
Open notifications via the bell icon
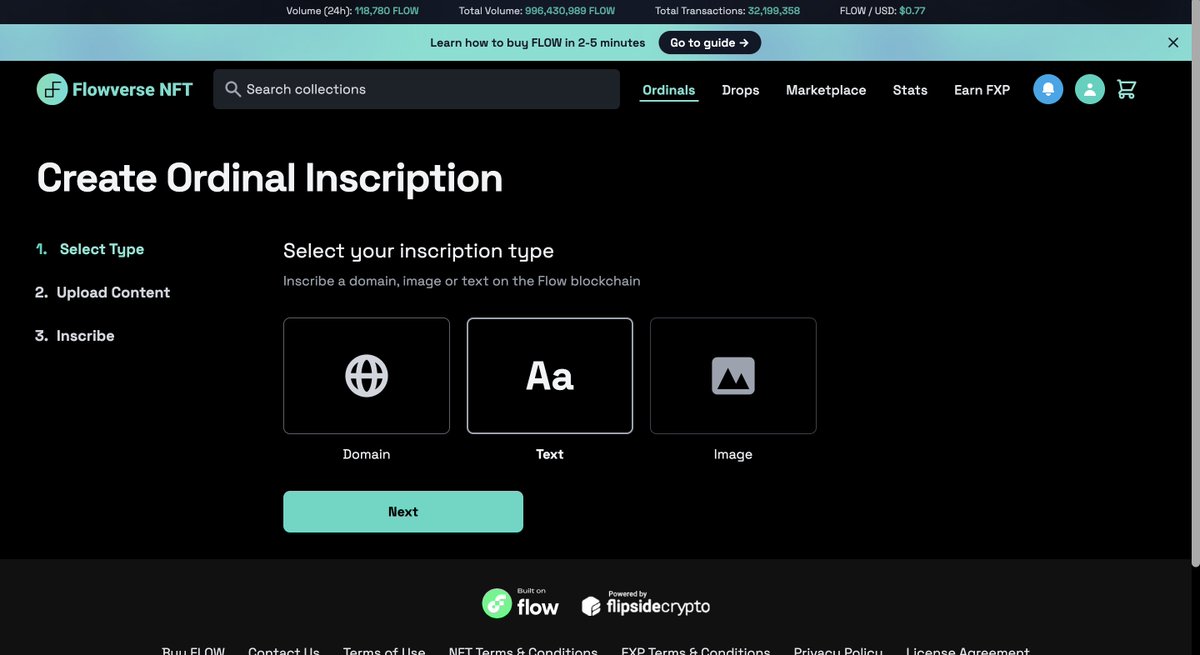tap(1047, 88)
